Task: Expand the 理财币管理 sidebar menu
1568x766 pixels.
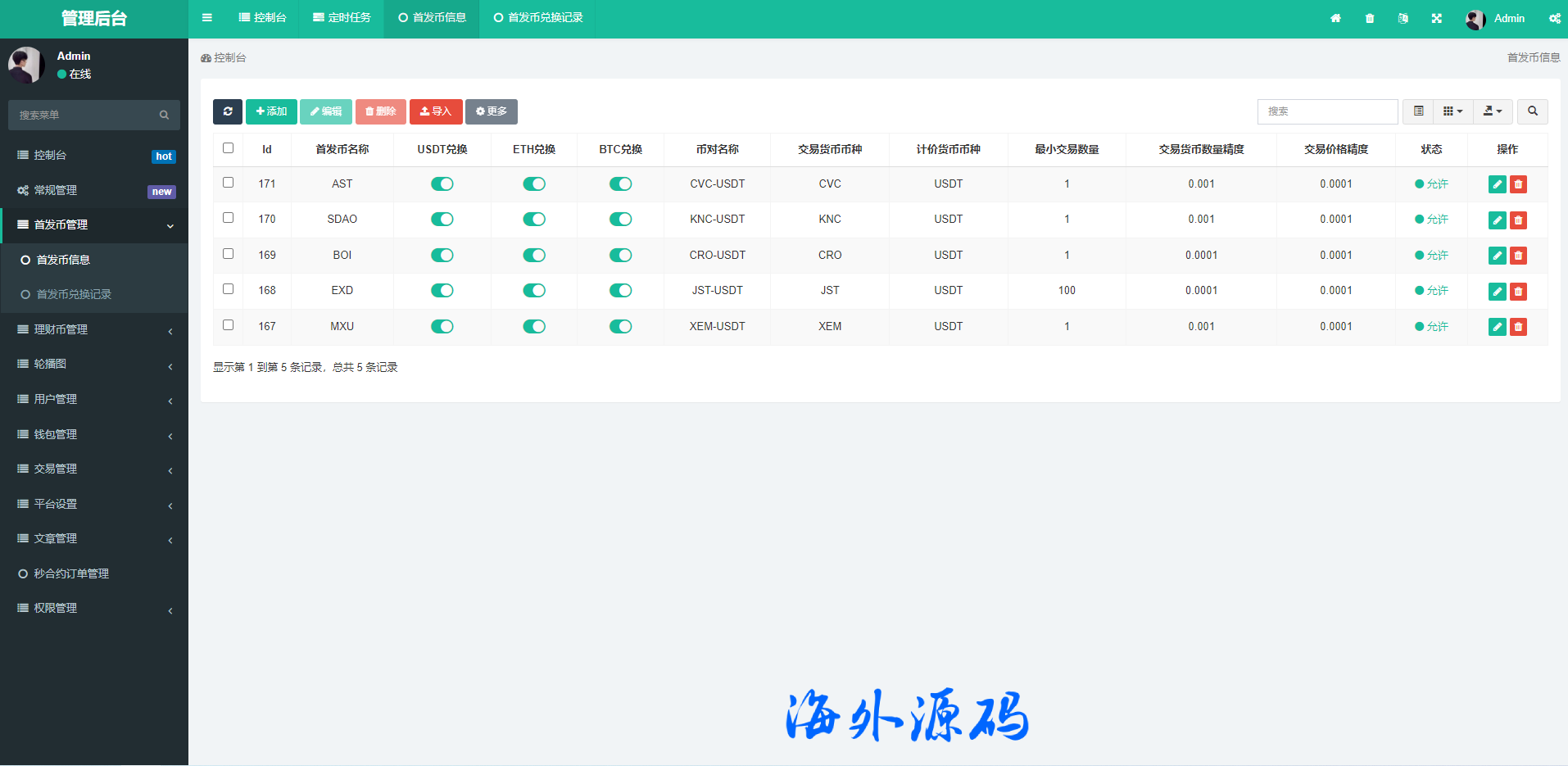Action: tap(94, 329)
